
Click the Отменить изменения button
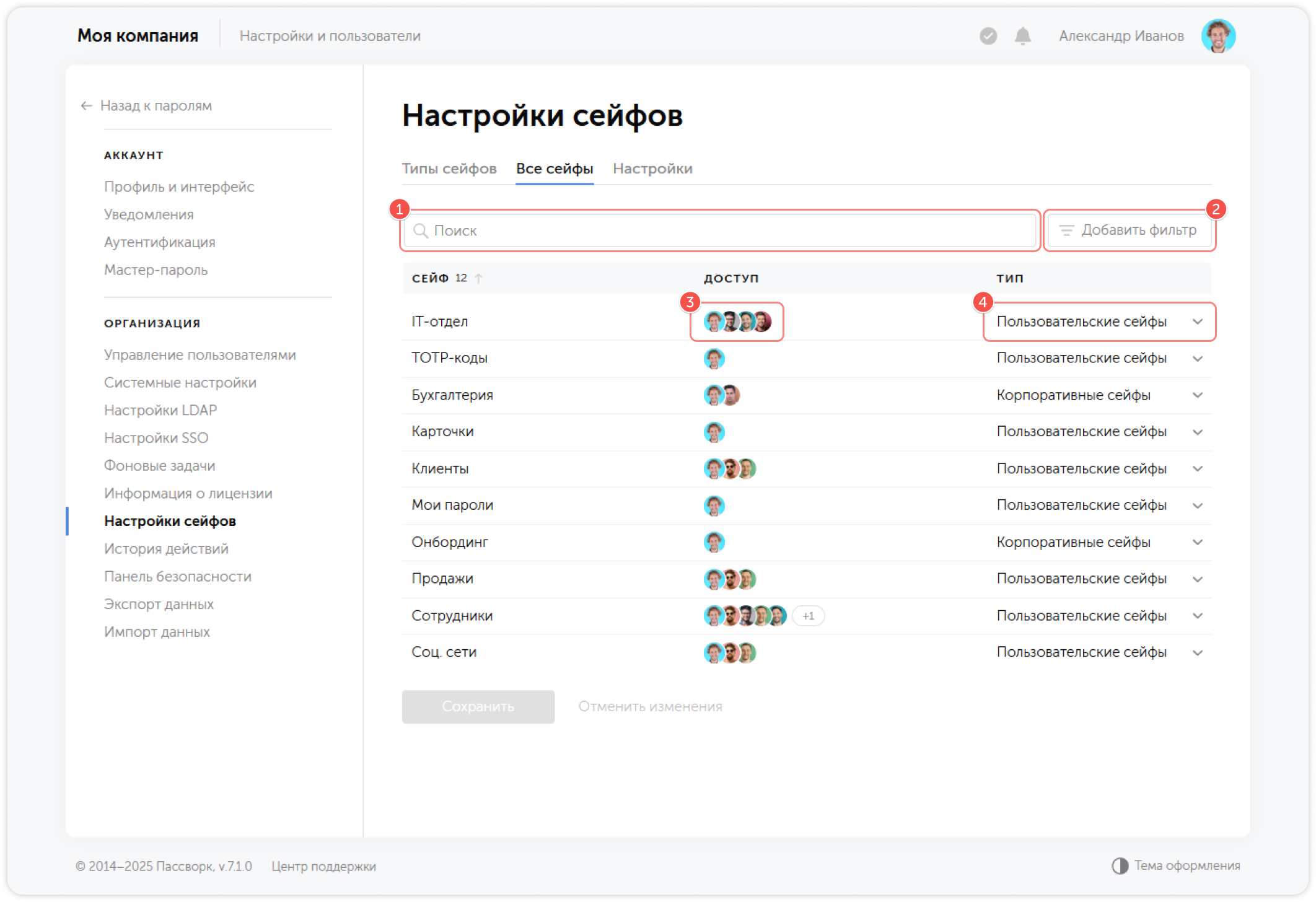[x=650, y=706]
